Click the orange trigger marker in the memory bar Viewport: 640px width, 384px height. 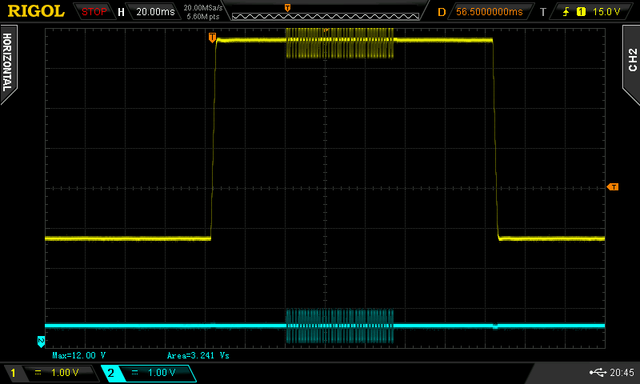pos(287,8)
